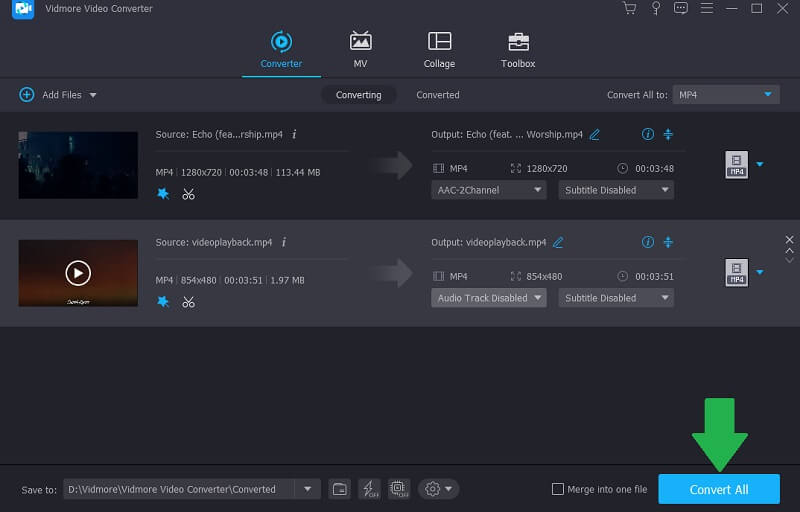Toggle the high-speed conversion lightning icon

pos(369,489)
